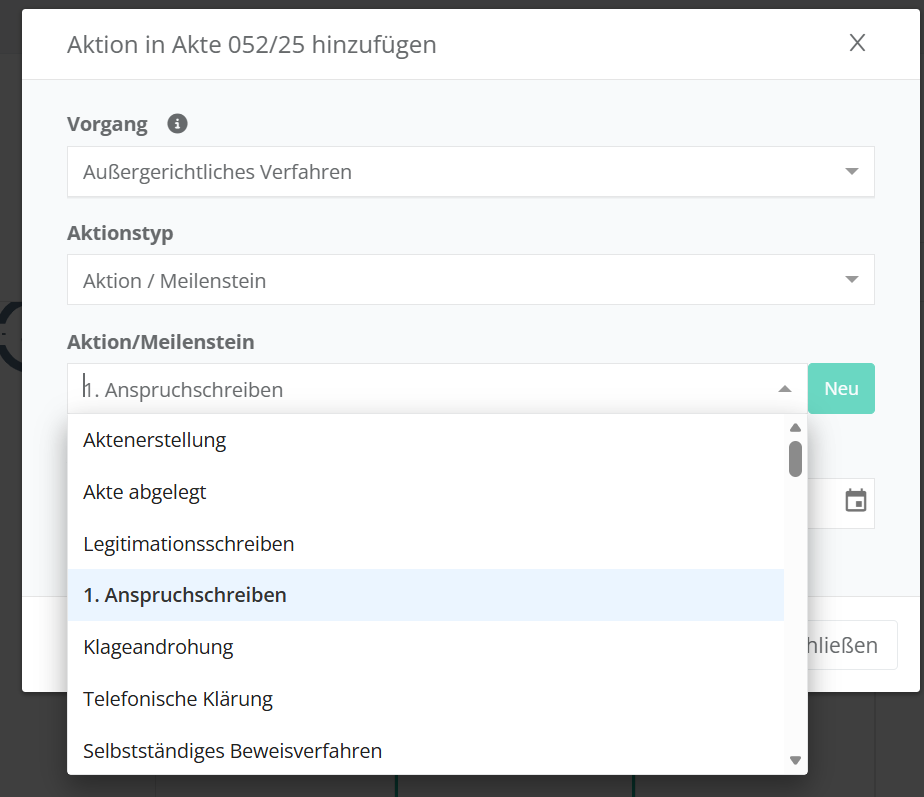Click the dropdown list scrollbar thumb
This screenshot has height=797, width=924.
pos(795,459)
